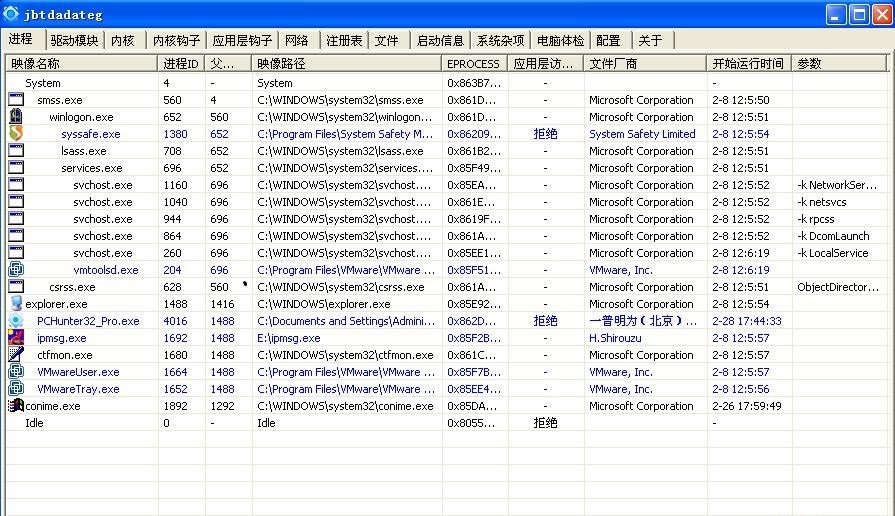Click the explorer.exe process icon
The height and width of the screenshot is (516, 895).
16,304
